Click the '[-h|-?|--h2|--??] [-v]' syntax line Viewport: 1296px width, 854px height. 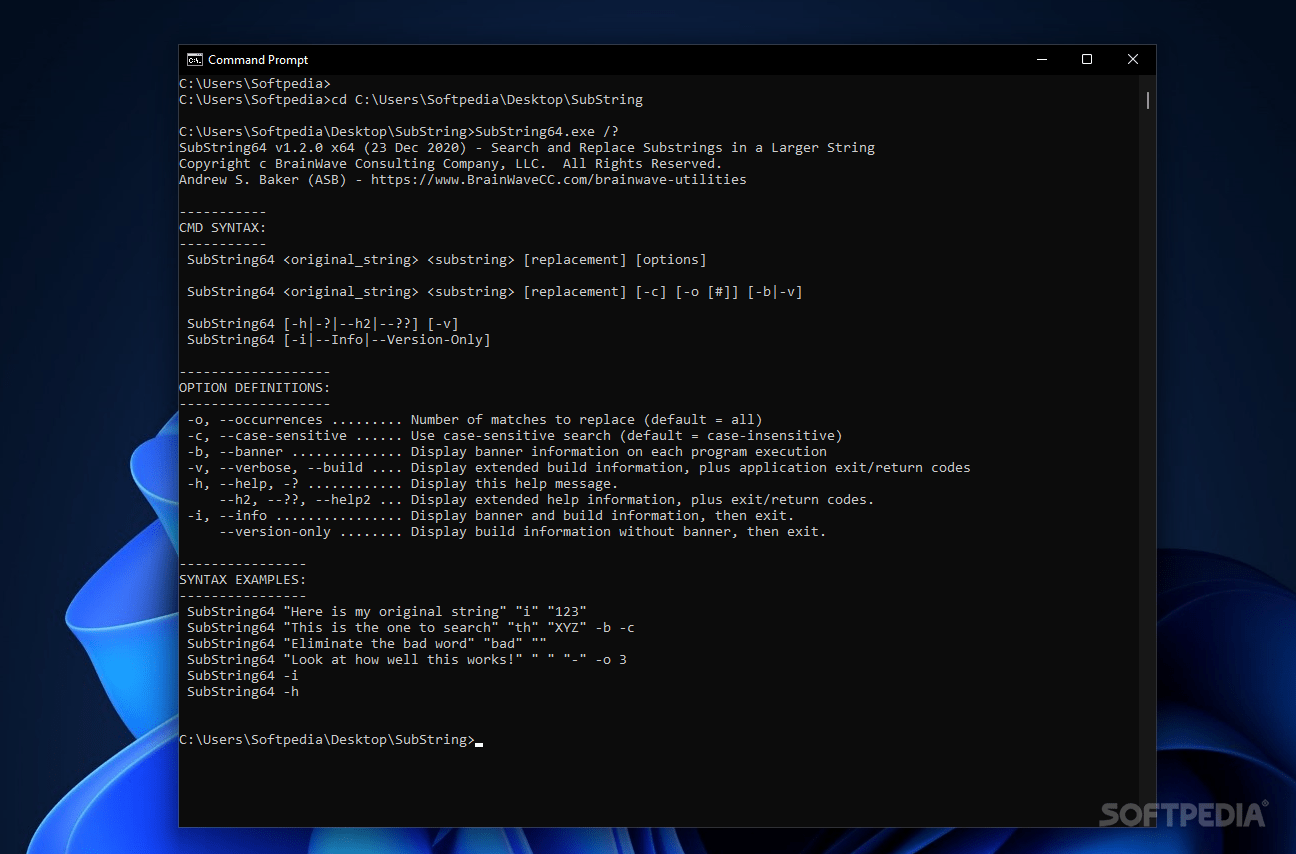pyautogui.click(x=323, y=324)
